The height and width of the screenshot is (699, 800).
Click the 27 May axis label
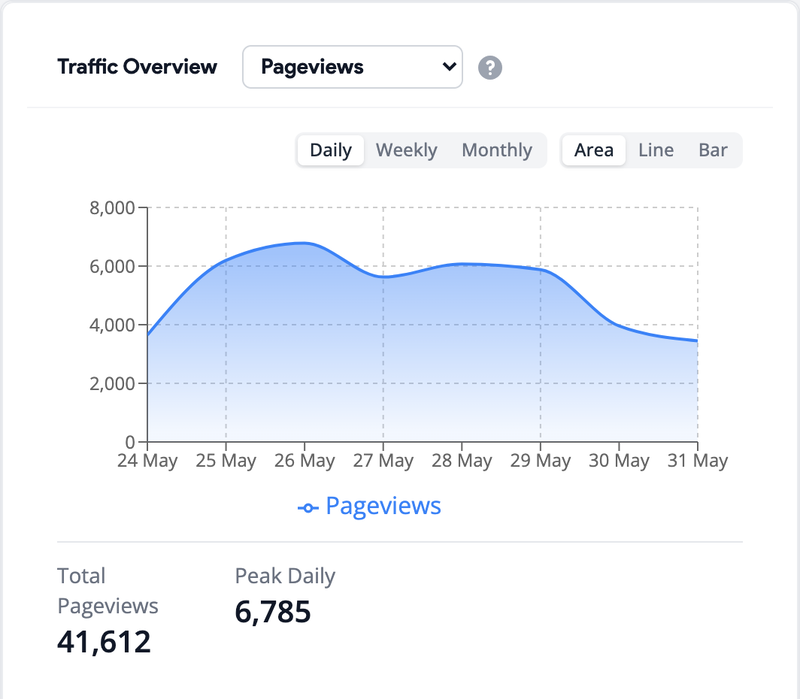click(383, 461)
